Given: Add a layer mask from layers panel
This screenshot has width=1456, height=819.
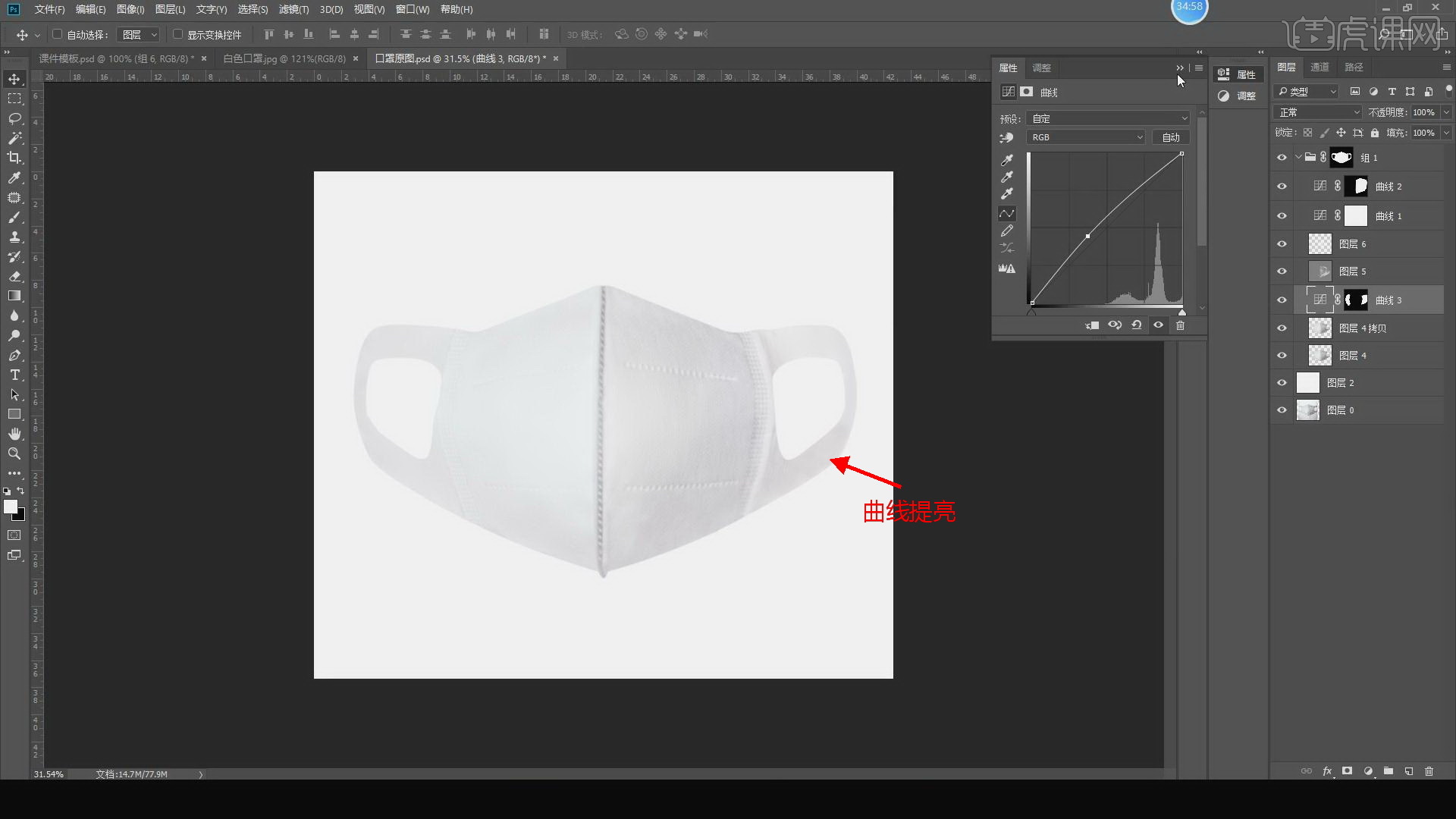Looking at the screenshot, I should [x=1347, y=771].
